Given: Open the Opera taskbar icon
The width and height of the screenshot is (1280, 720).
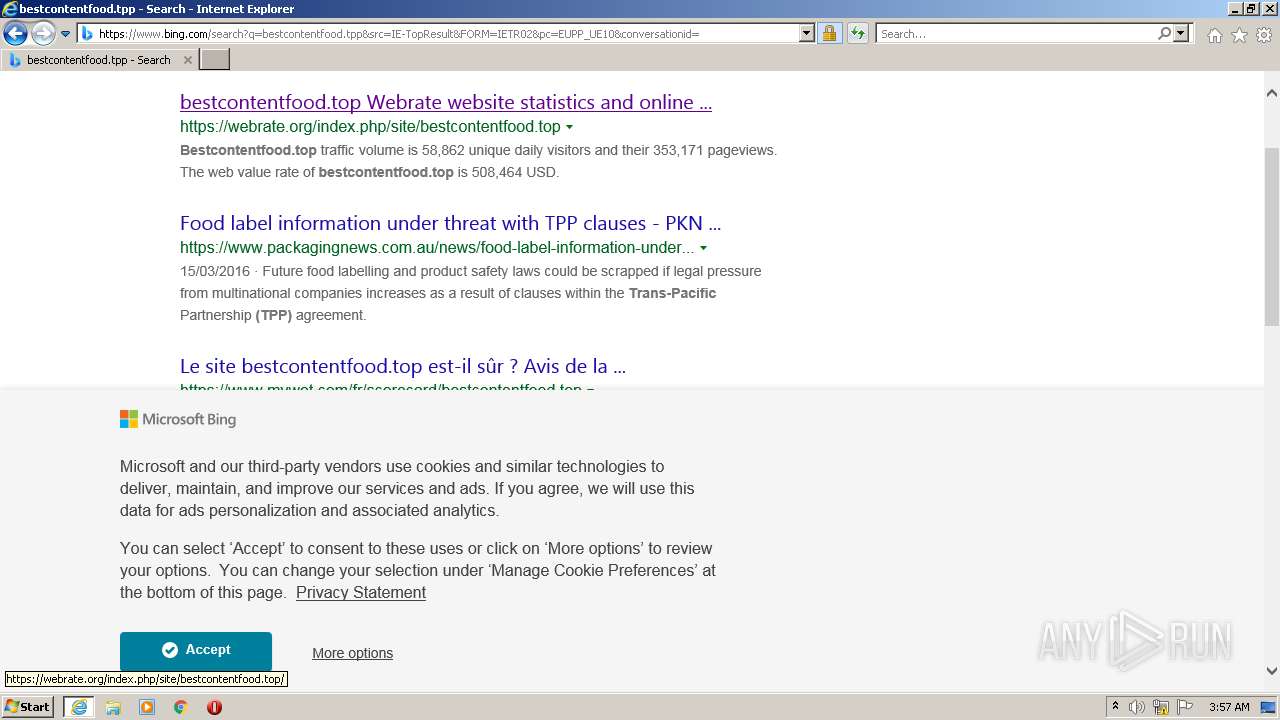Looking at the screenshot, I should (214, 707).
